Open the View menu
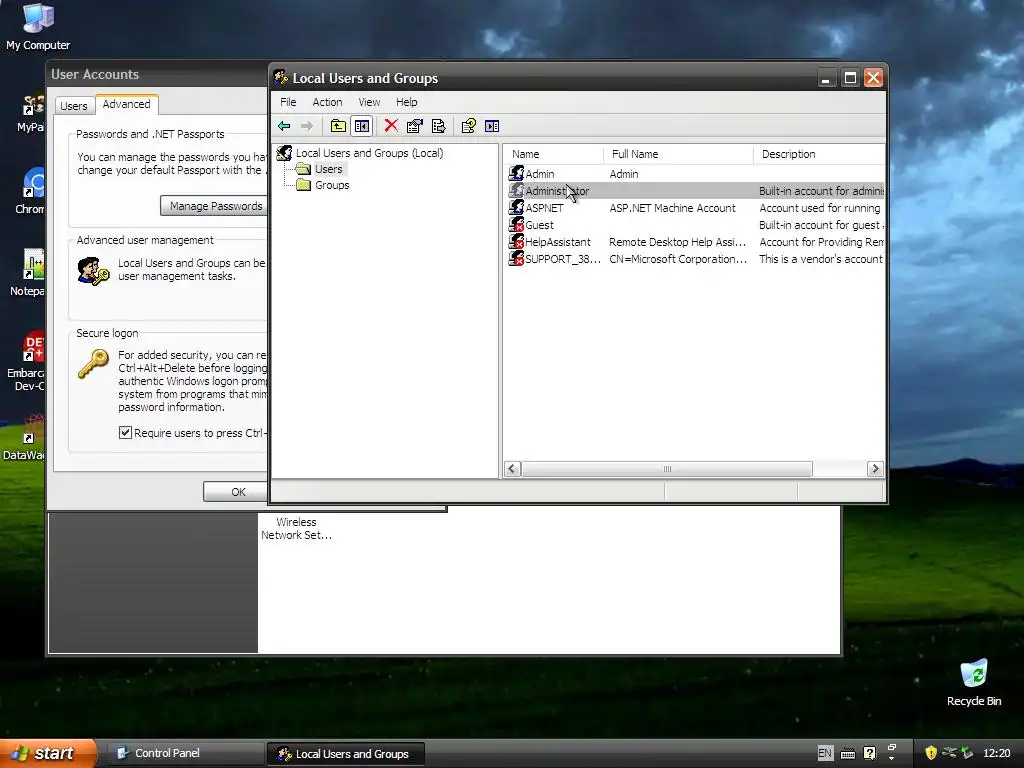This screenshot has width=1024, height=768. 369,102
